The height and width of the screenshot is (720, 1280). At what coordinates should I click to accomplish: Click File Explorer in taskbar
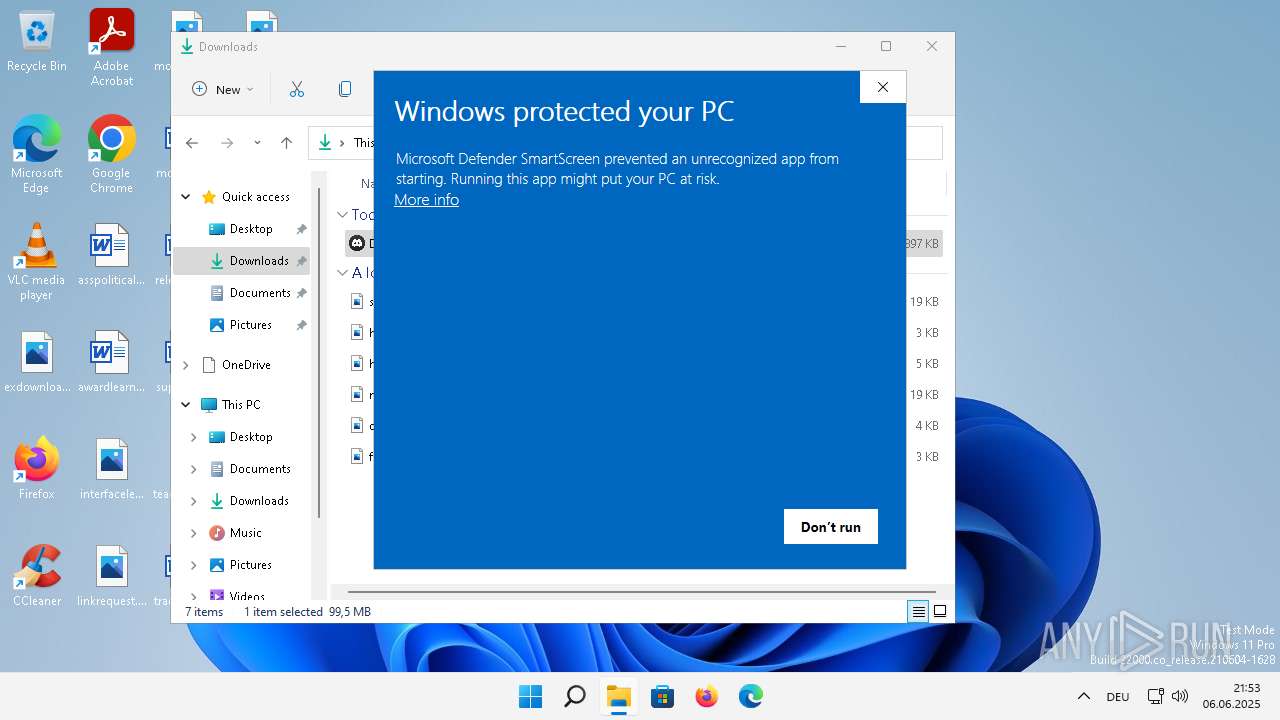pos(618,696)
